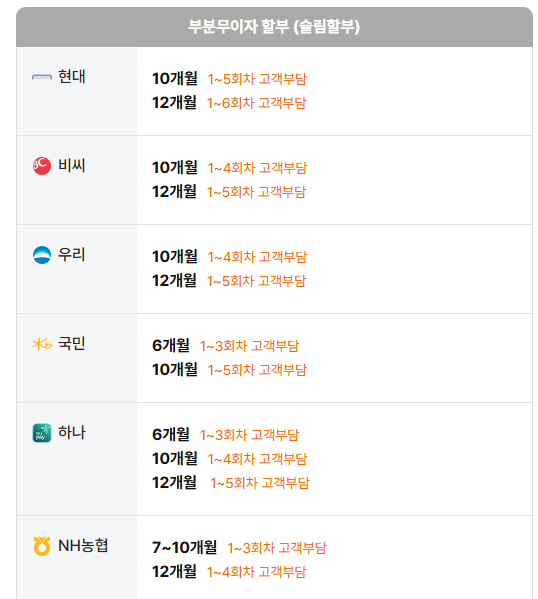Viewport: 538px width, 599px height.
Task: Click 비씨 10개월 1~4회차 고객부담 text
Action: (229, 167)
